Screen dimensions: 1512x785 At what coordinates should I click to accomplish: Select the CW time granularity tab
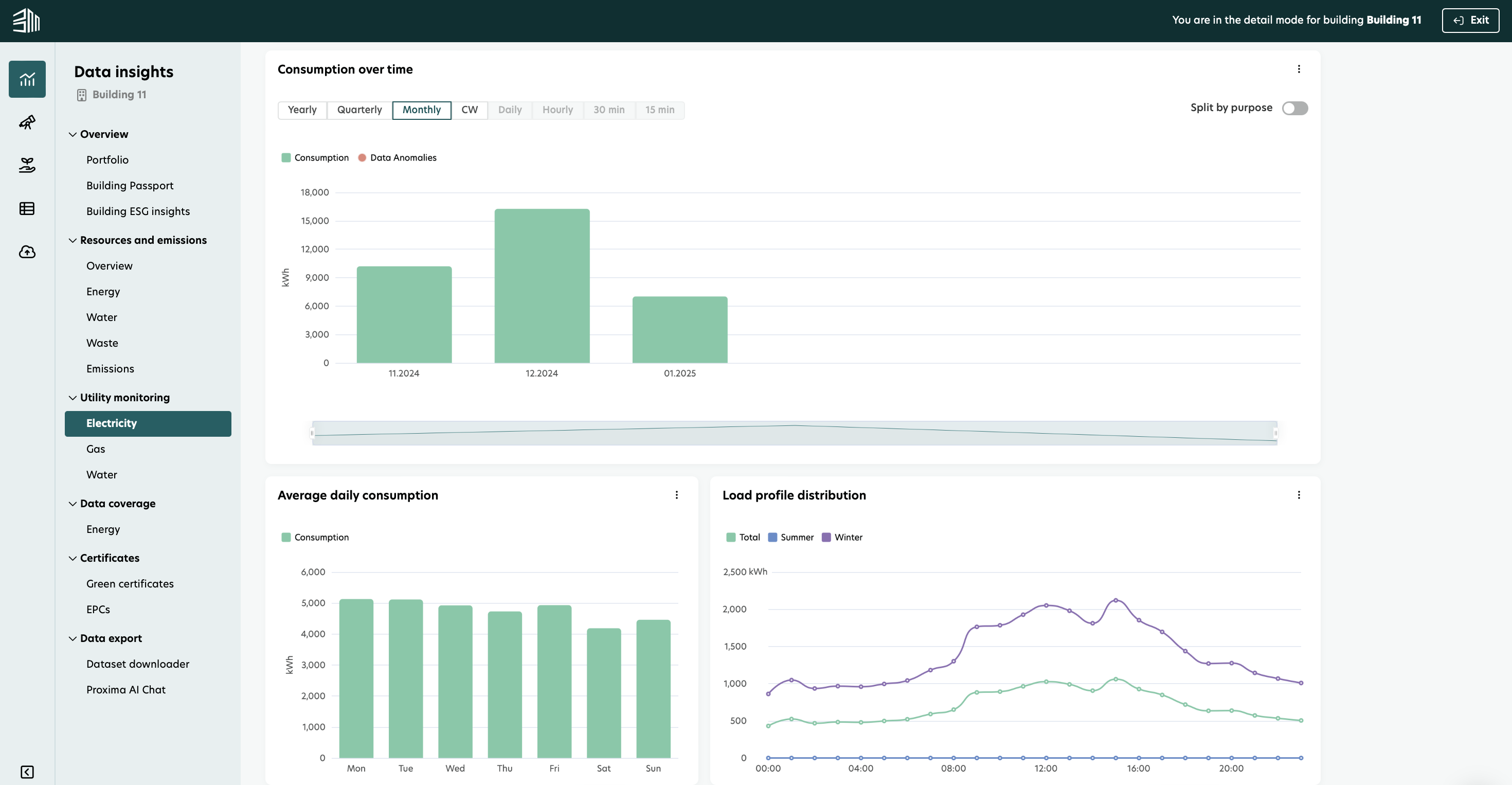[469, 110]
